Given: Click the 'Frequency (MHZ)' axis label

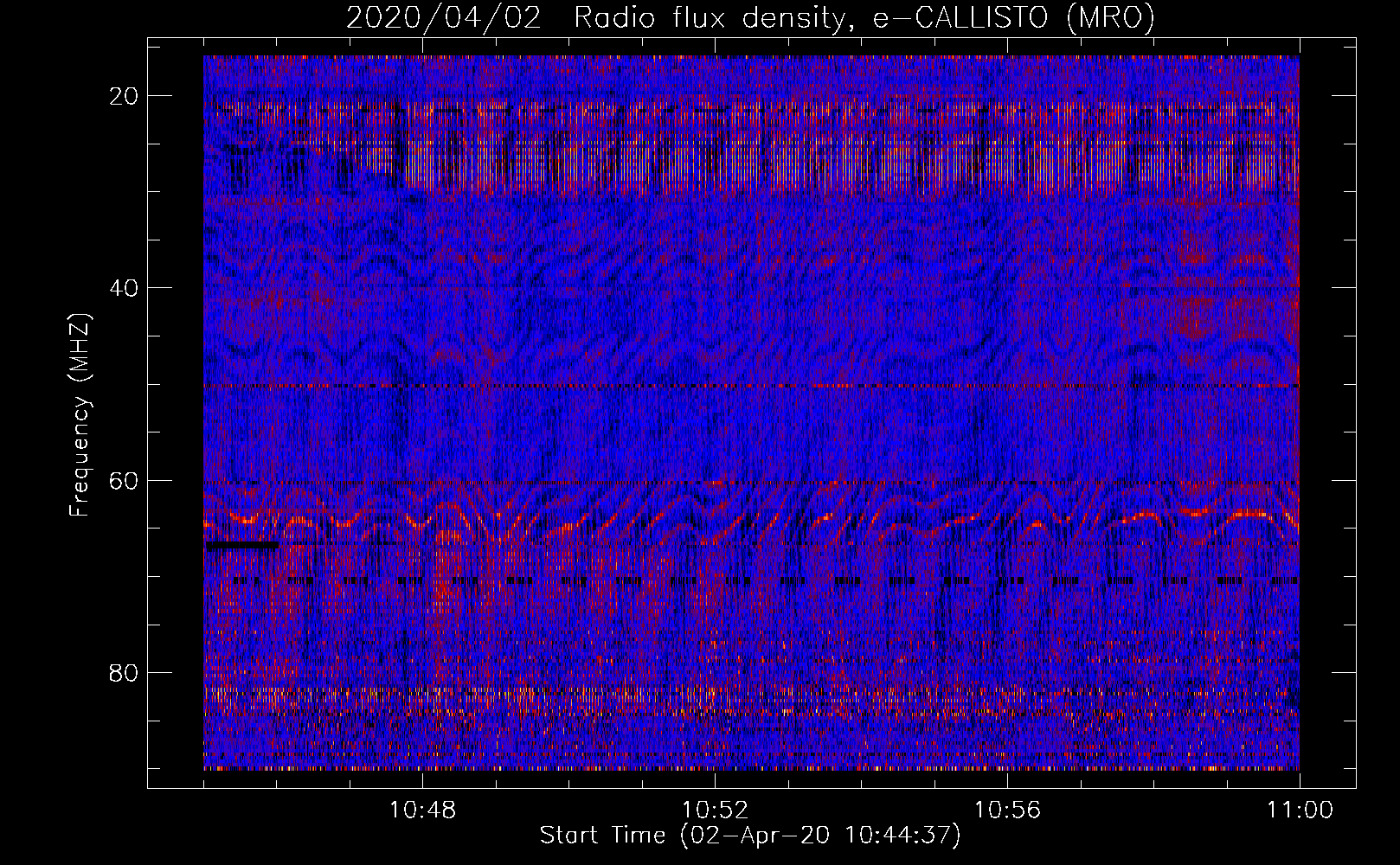Looking at the screenshot, I should tap(80, 414).
